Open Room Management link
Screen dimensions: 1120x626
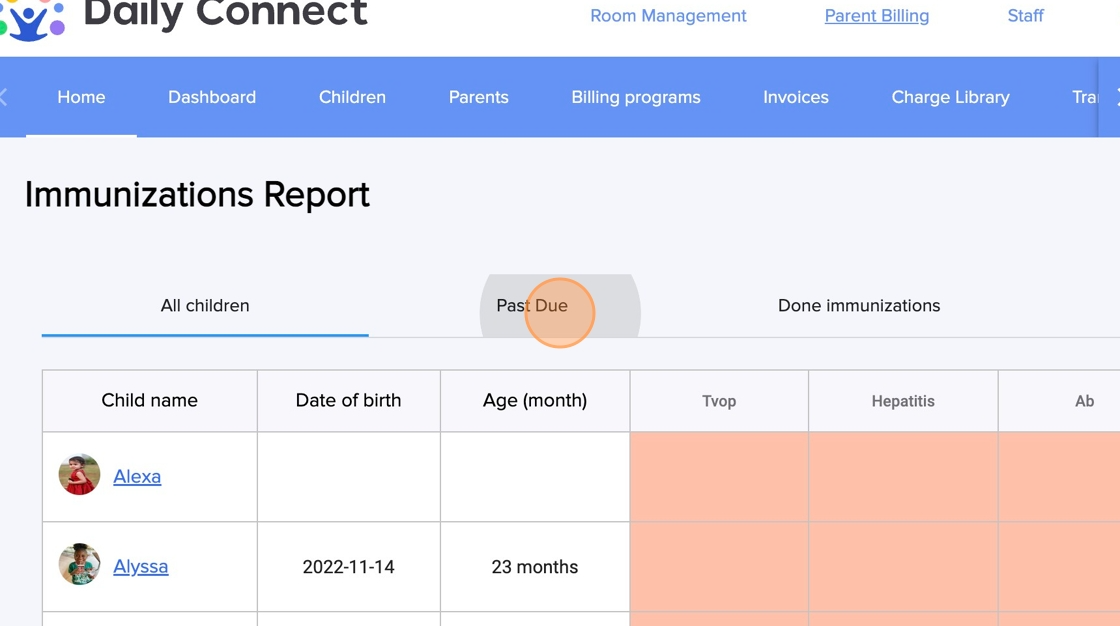point(668,16)
